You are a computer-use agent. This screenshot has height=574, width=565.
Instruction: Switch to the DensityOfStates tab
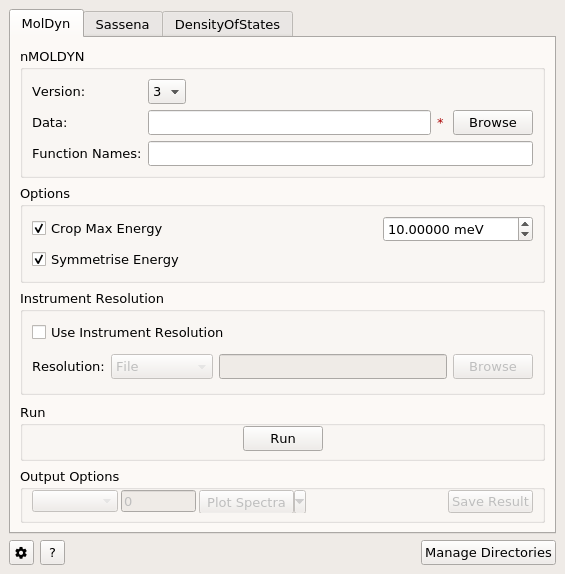227,25
